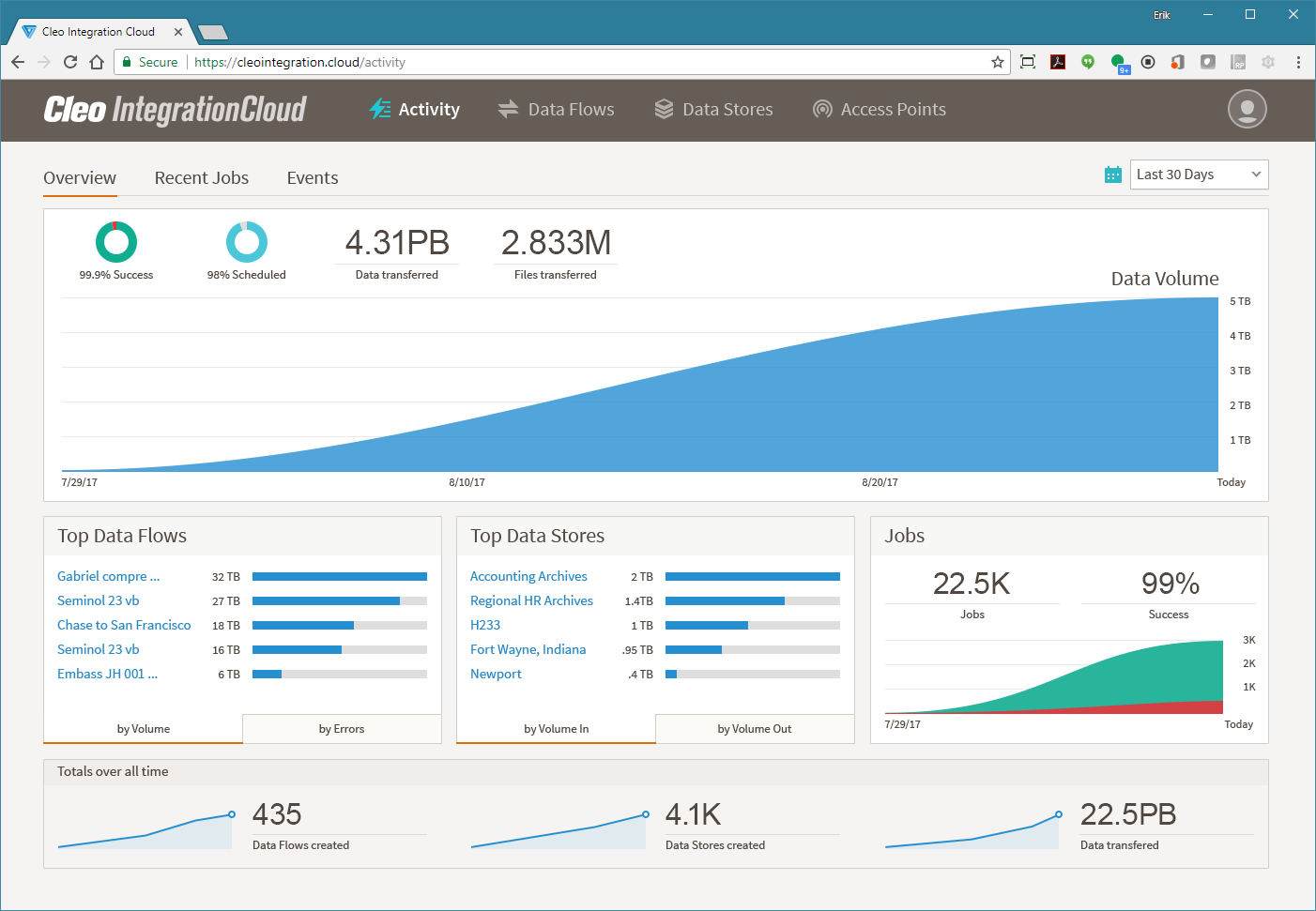Click the Office extension icon
This screenshot has width=1316, height=911.
click(1178, 62)
